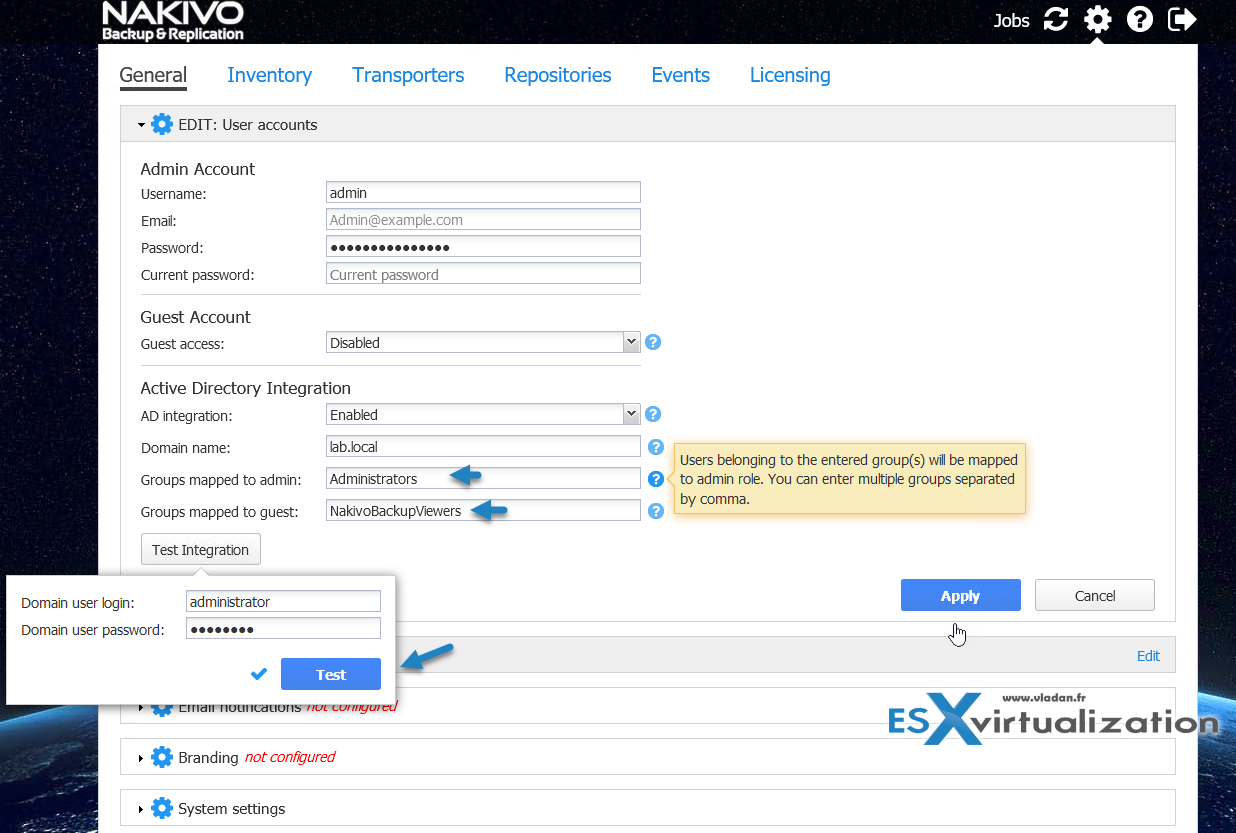Click the Test Integration button

coord(200,549)
